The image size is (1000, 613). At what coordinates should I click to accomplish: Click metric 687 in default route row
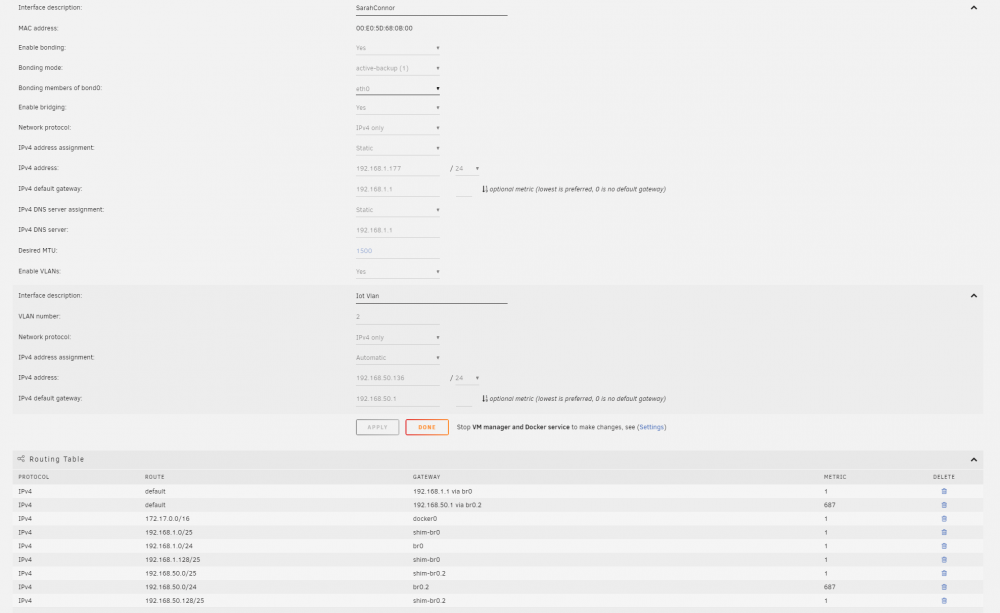click(829, 505)
